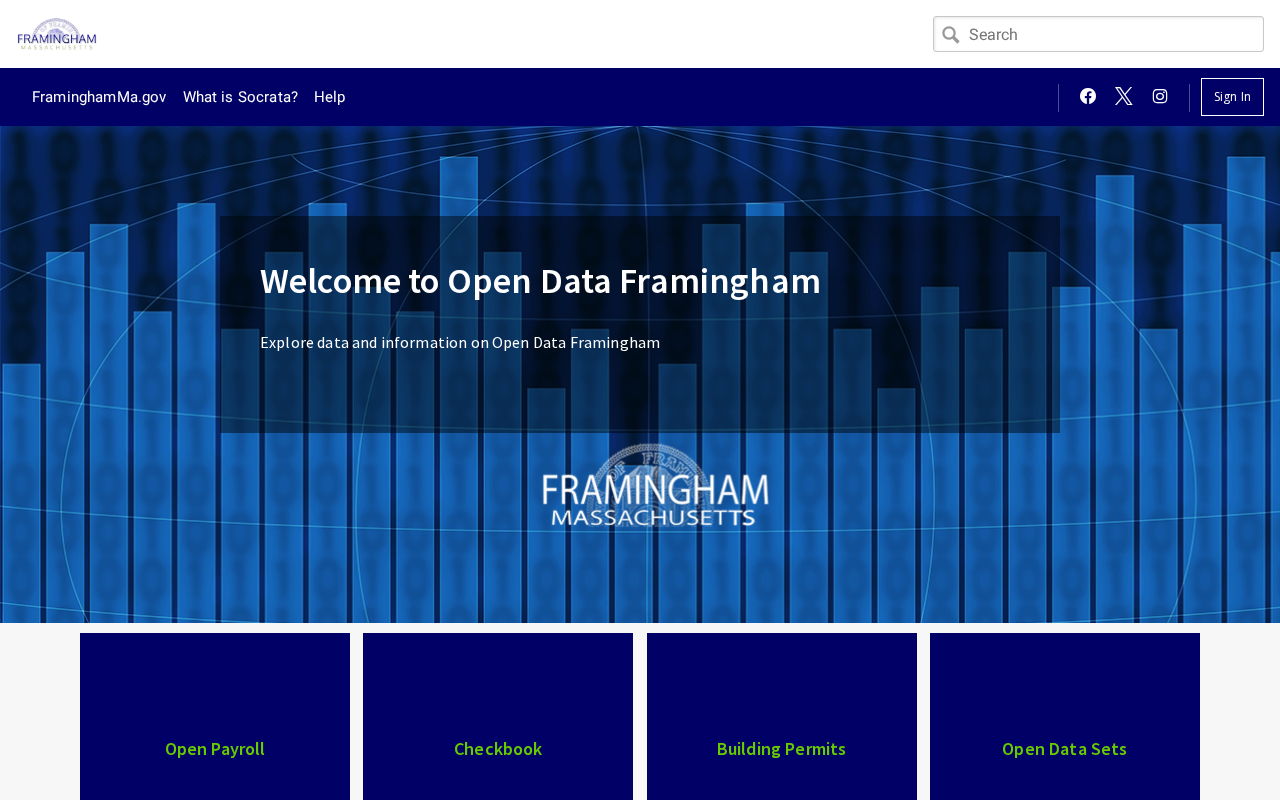
Task: Open the Help menu link
Action: coord(330,97)
